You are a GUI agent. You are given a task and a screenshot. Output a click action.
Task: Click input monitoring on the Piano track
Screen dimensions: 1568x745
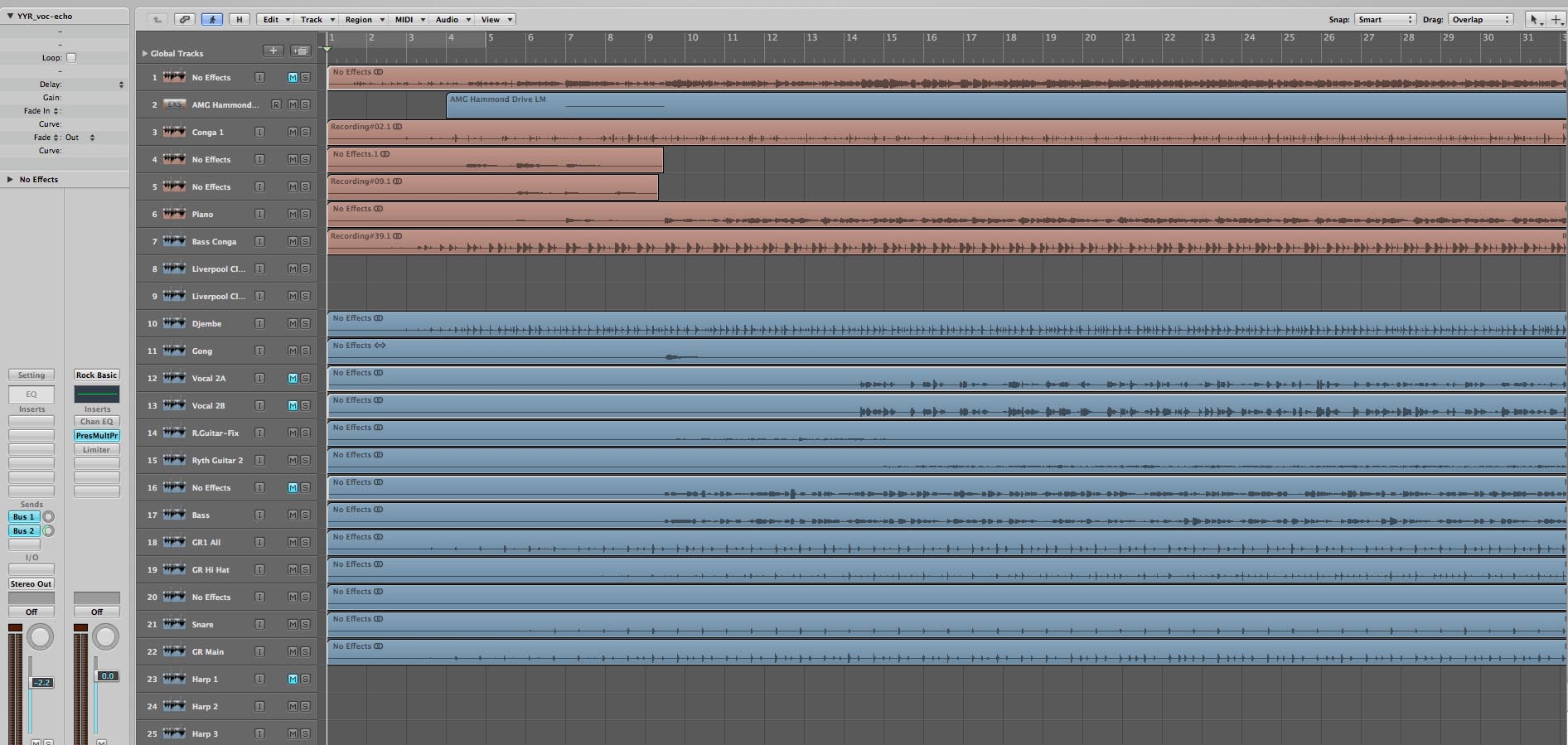pyautogui.click(x=259, y=214)
